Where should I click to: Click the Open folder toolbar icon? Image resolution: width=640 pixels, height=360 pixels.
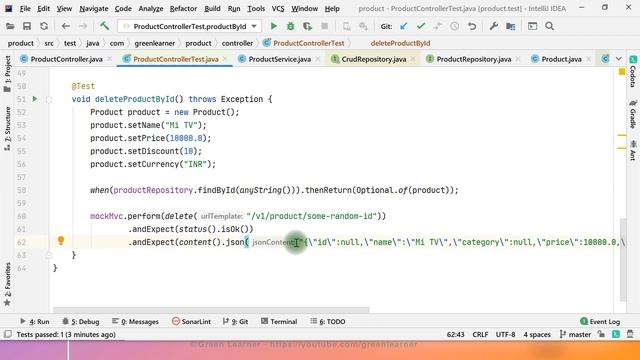10,27
